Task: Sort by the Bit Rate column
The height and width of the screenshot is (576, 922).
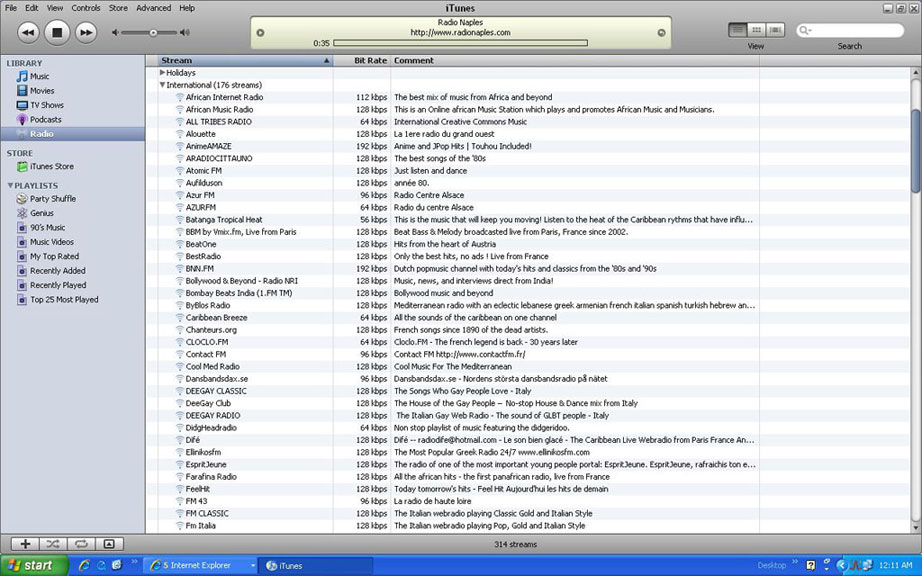Action: click(x=362, y=61)
